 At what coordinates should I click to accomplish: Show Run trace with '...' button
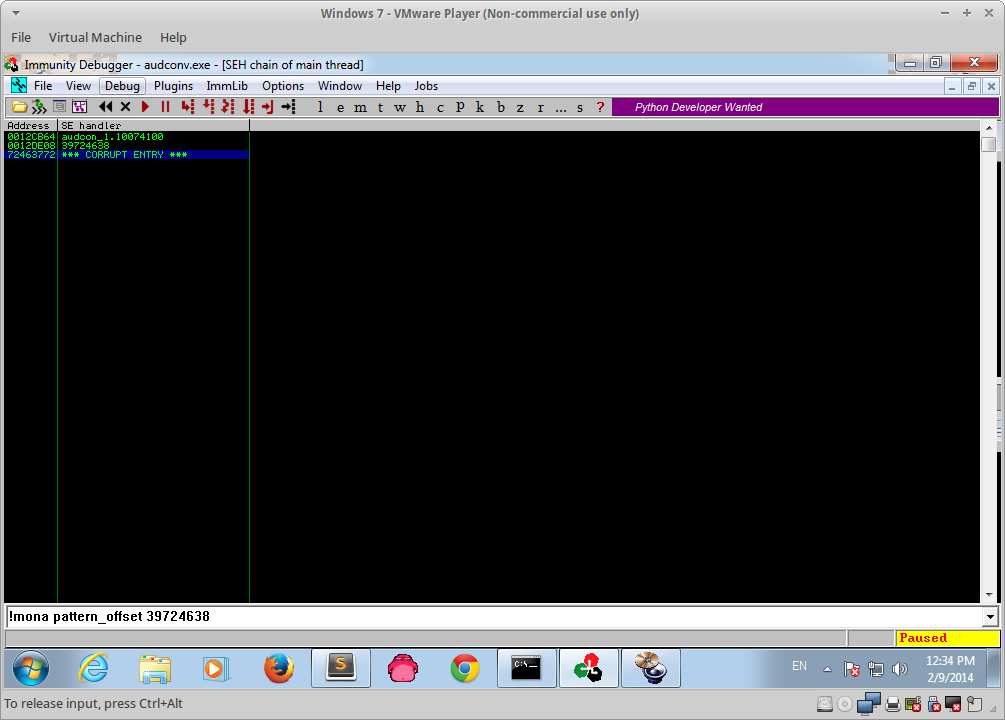561,107
